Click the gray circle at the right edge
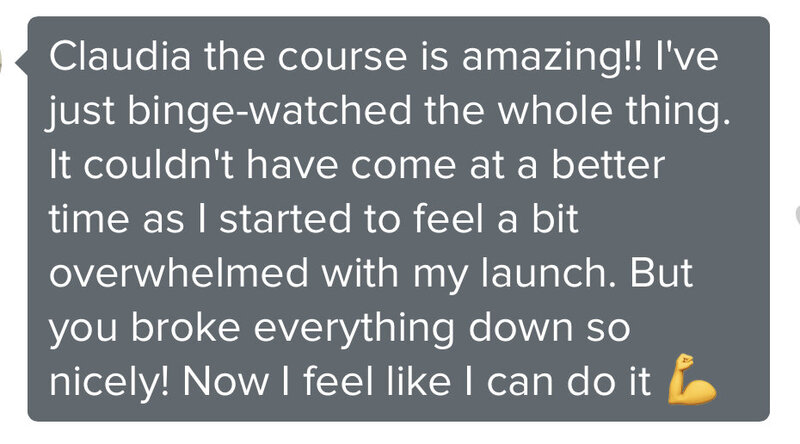 797,214
